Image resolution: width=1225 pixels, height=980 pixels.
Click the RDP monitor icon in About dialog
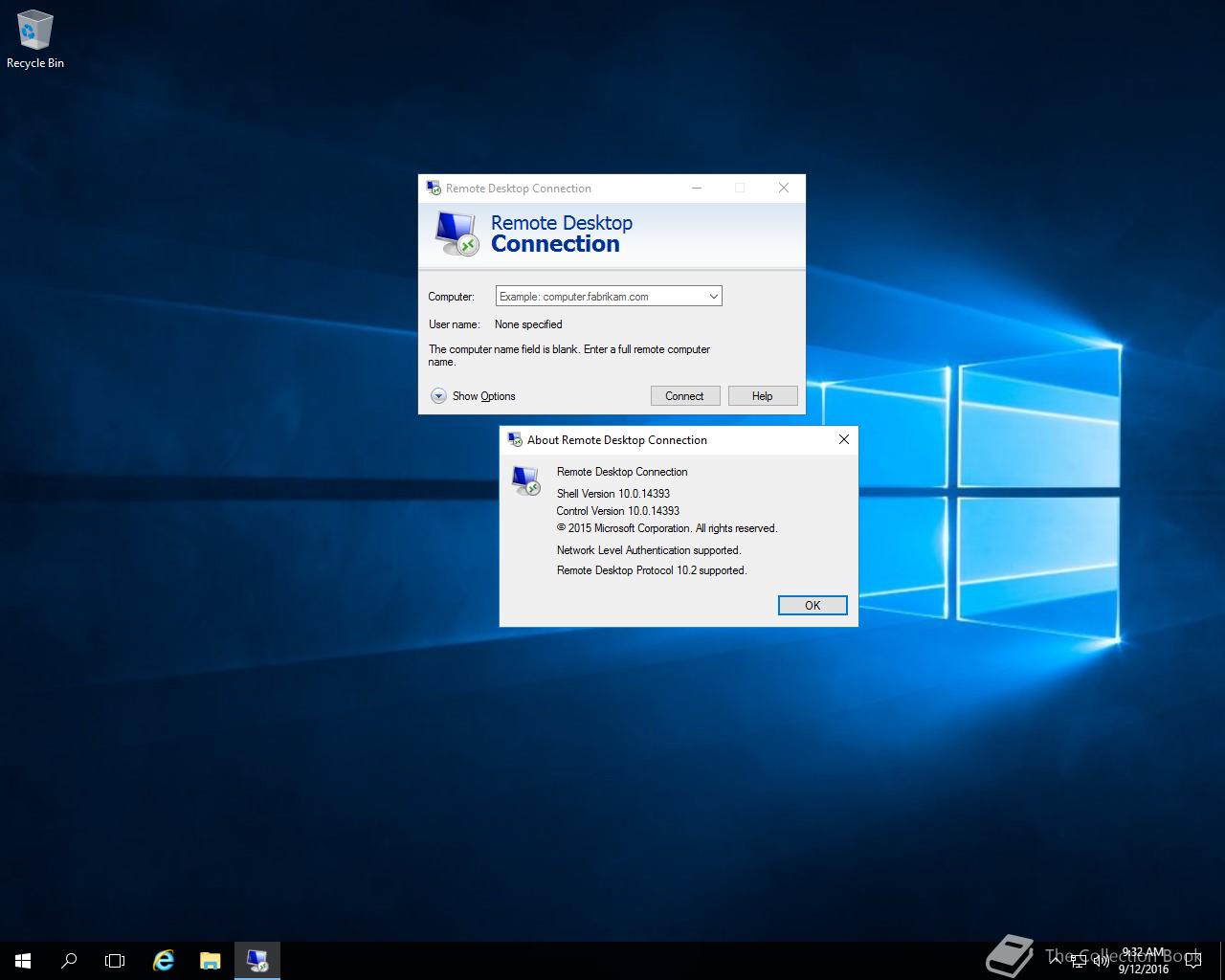(x=526, y=480)
